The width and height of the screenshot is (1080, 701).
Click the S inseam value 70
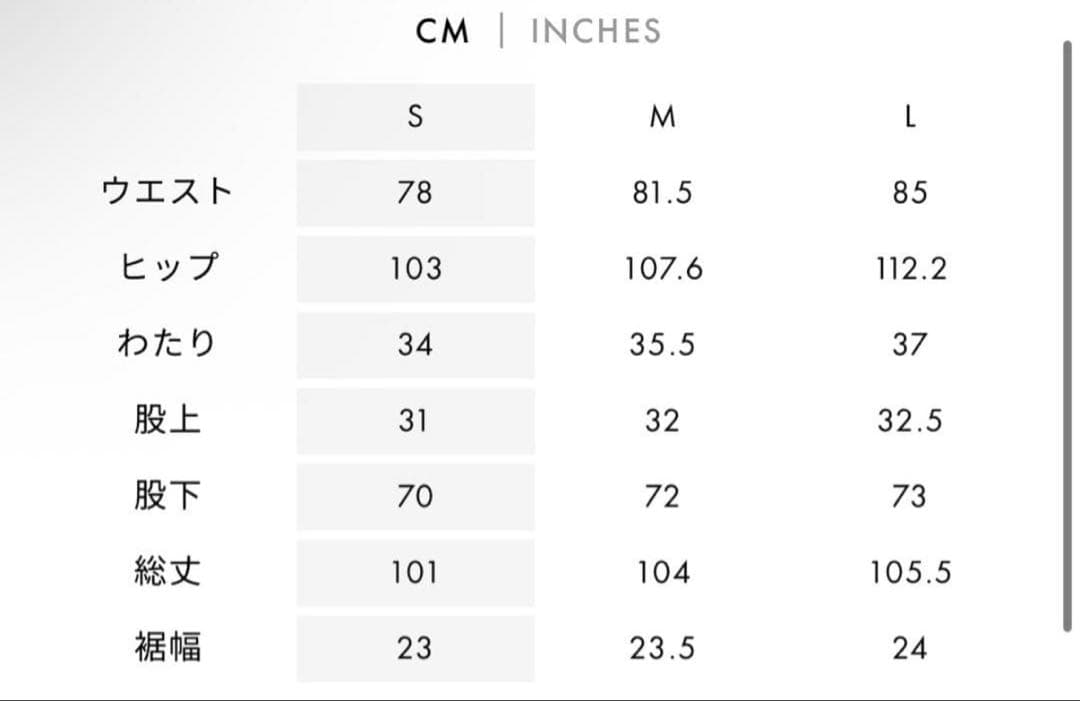pos(415,496)
